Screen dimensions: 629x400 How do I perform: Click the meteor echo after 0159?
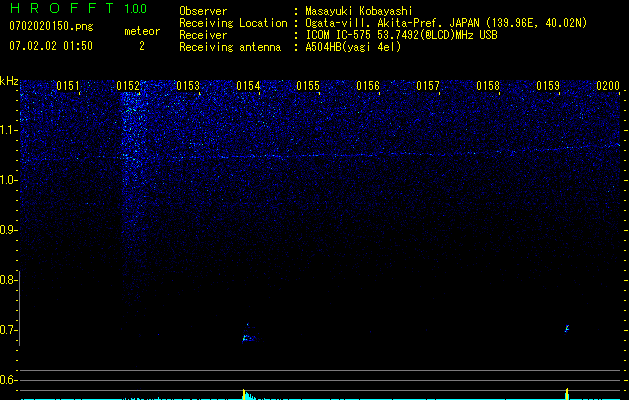[x=567, y=329]
